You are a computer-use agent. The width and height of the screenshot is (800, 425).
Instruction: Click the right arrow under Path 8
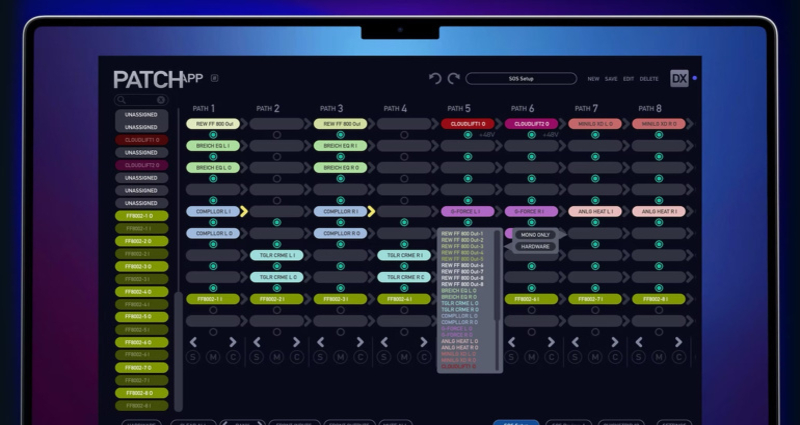point(679,342)
